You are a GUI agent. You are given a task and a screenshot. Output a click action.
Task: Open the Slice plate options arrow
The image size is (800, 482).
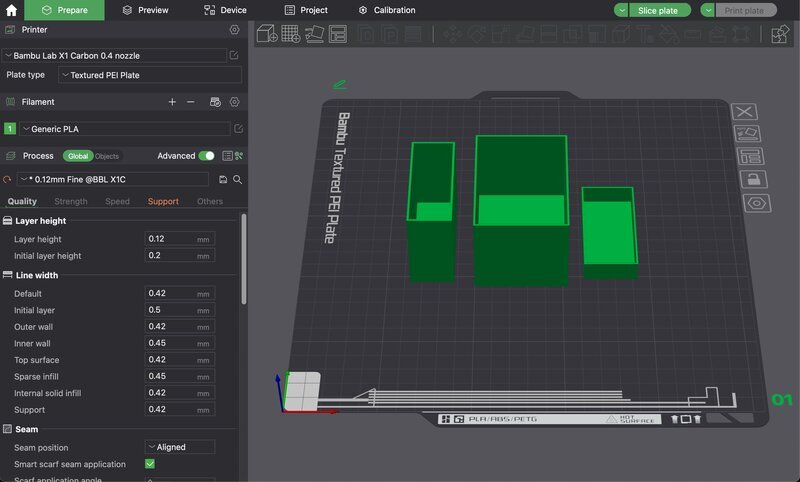coord(621,10)
